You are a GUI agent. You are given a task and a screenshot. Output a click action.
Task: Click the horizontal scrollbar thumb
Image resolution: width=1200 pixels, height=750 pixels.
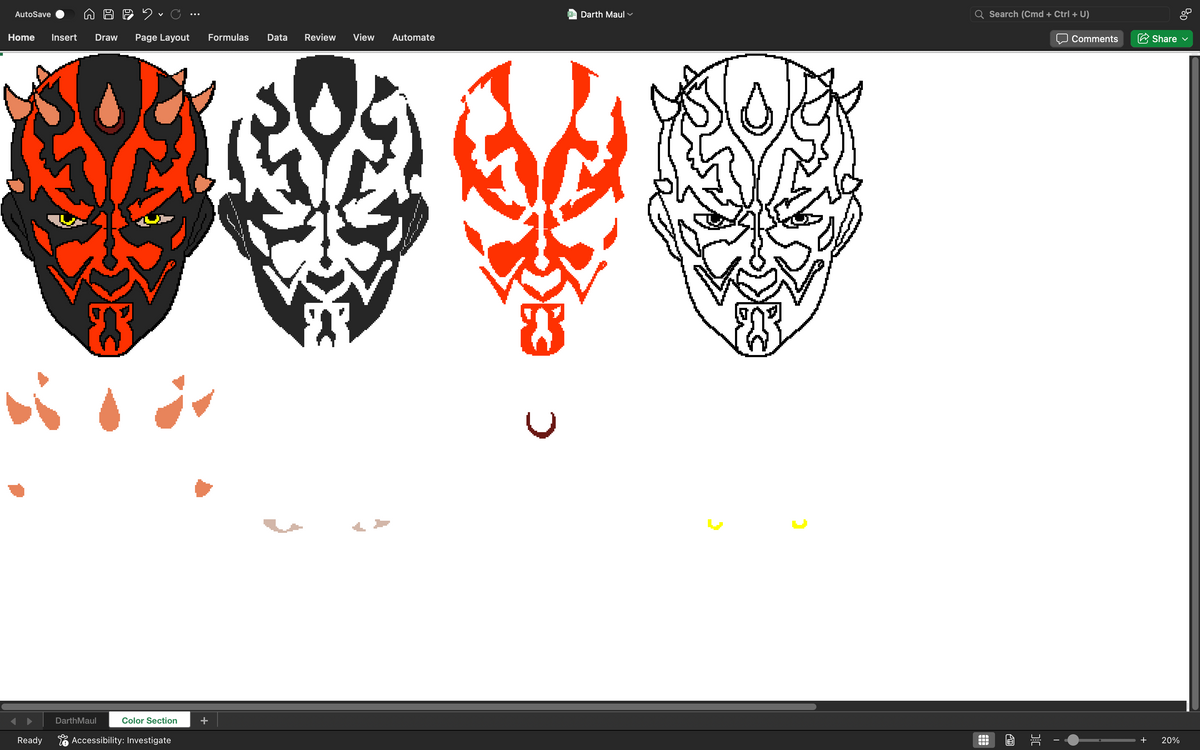coord(408,706)
